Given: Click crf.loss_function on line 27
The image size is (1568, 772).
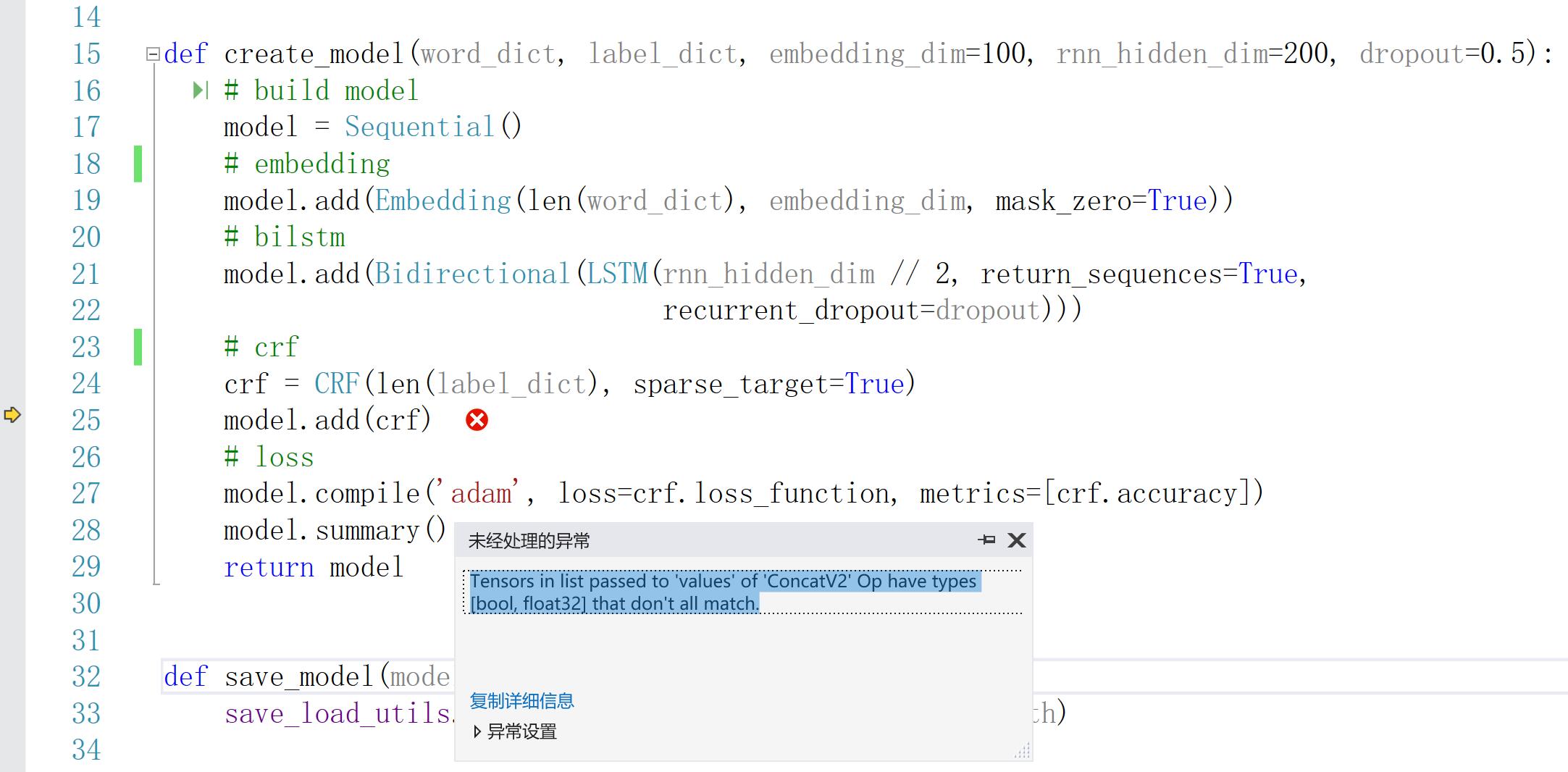Looking at the screenshot, I should pyautogui.click(x=761, y=494).
